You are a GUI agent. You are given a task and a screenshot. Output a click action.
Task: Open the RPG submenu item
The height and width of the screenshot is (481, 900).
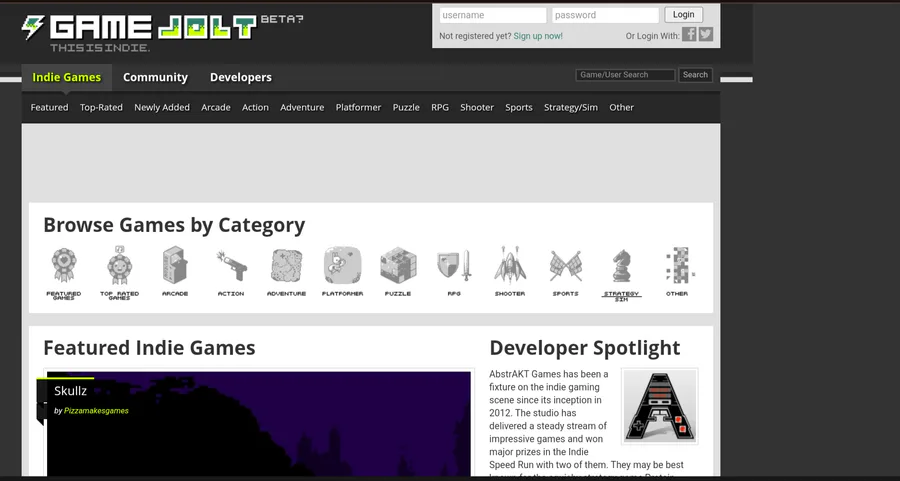(x=440, y=107)
